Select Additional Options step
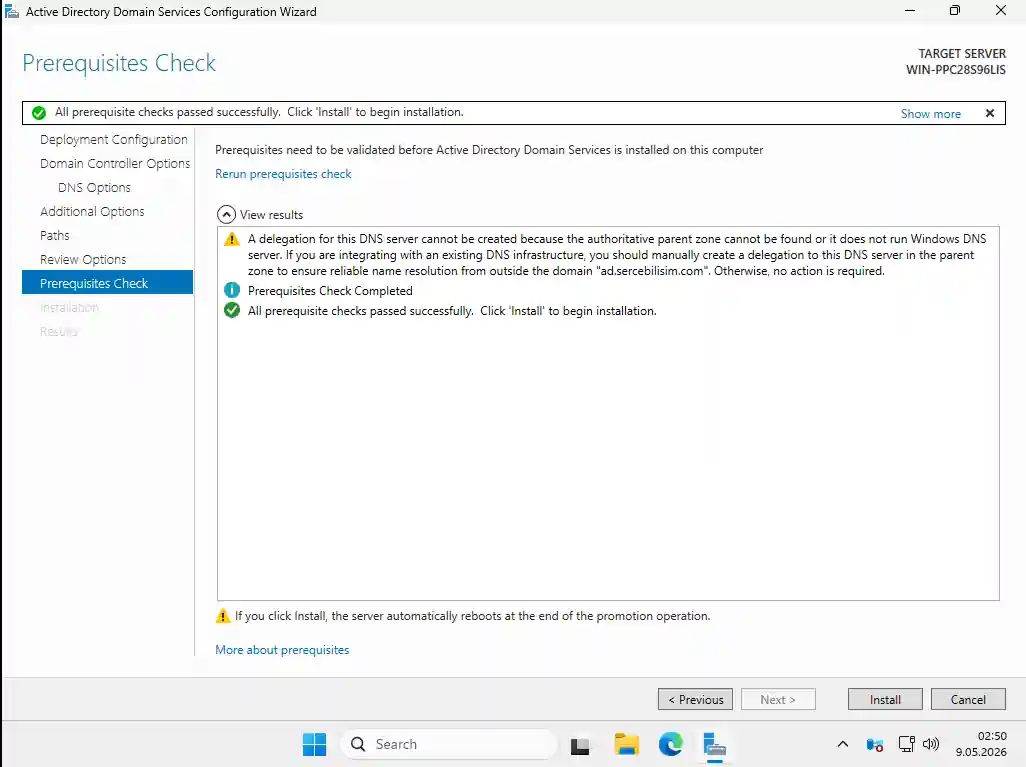Viewport: 1026px width, 767px height. click(x=92, y=211)
